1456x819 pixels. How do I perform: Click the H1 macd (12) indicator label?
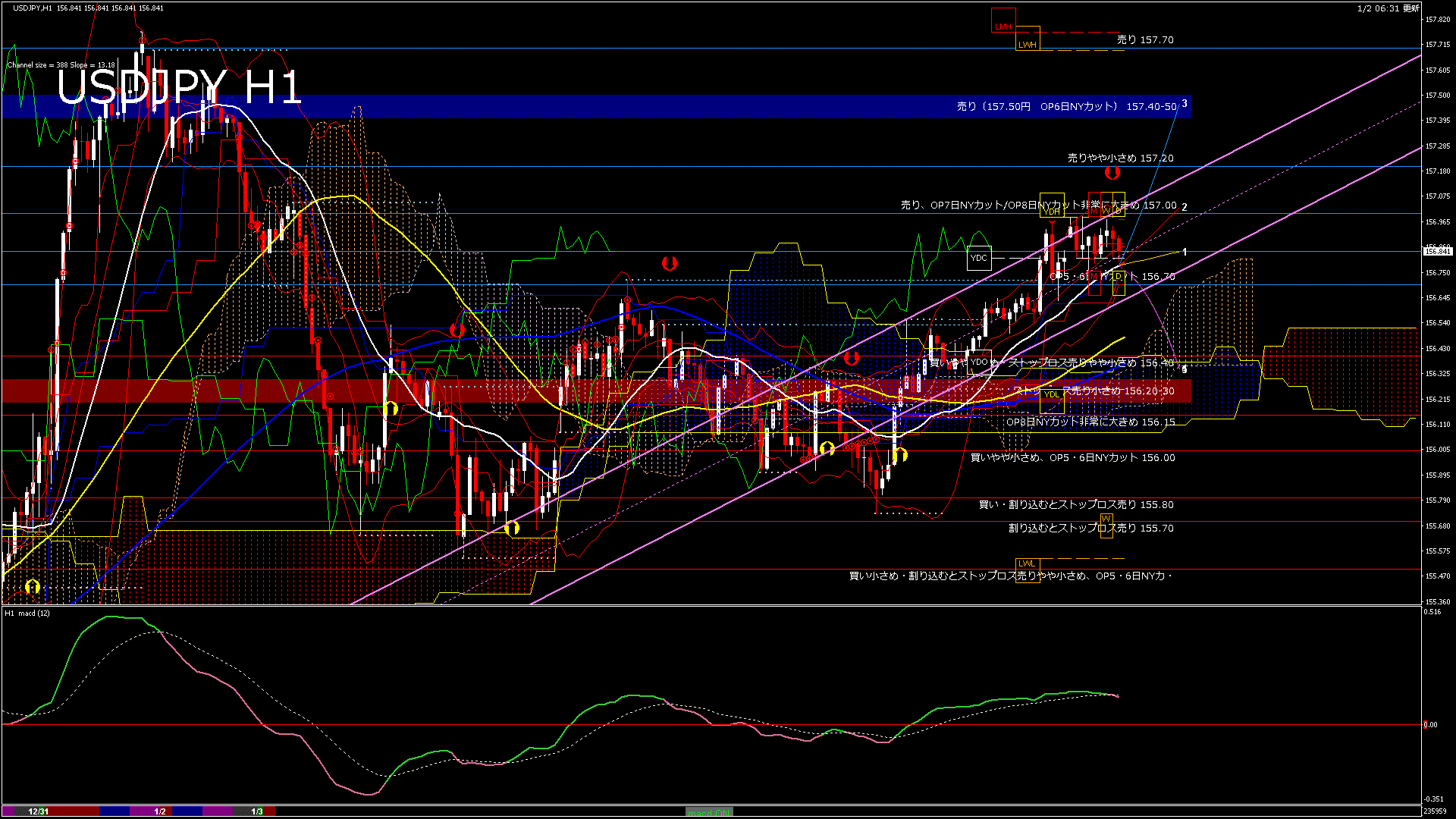[27, 613]
